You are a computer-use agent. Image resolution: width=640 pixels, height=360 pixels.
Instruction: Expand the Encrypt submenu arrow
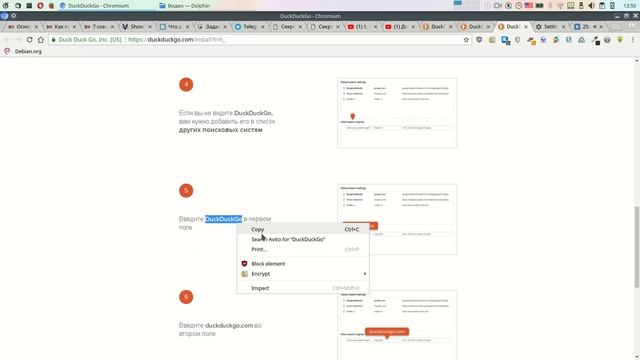coord(365,274)
